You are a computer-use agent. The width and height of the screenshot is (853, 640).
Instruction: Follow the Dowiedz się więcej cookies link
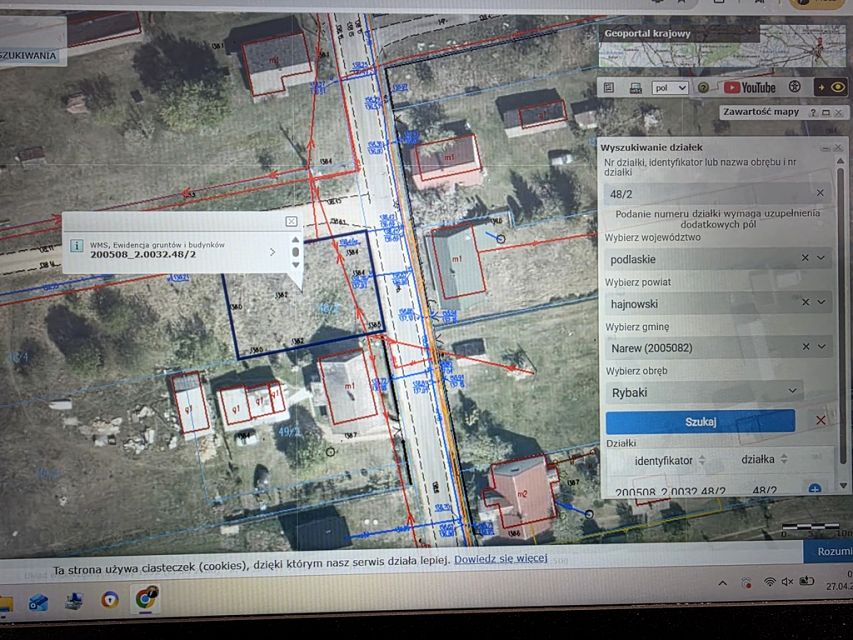(500, 558)
